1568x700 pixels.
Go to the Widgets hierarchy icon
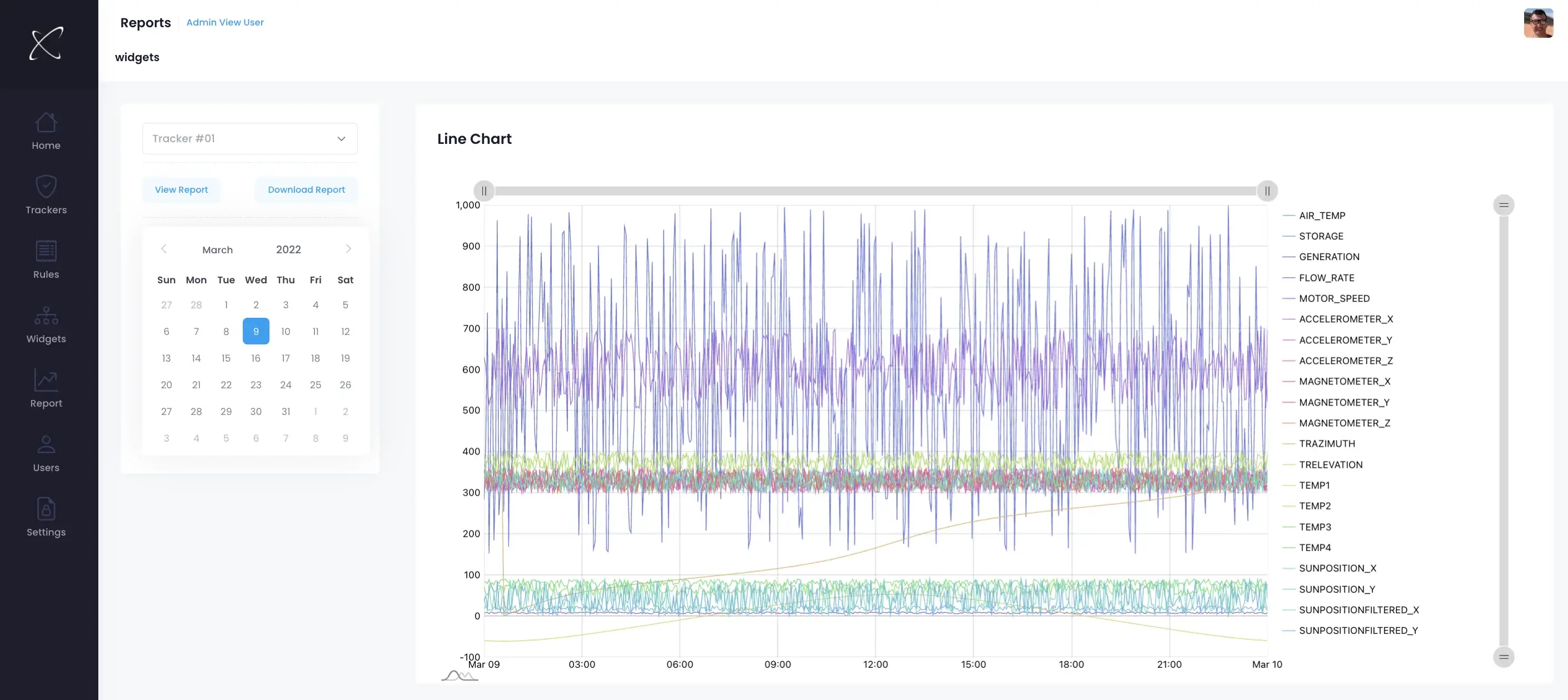click(x=46, y=316)
